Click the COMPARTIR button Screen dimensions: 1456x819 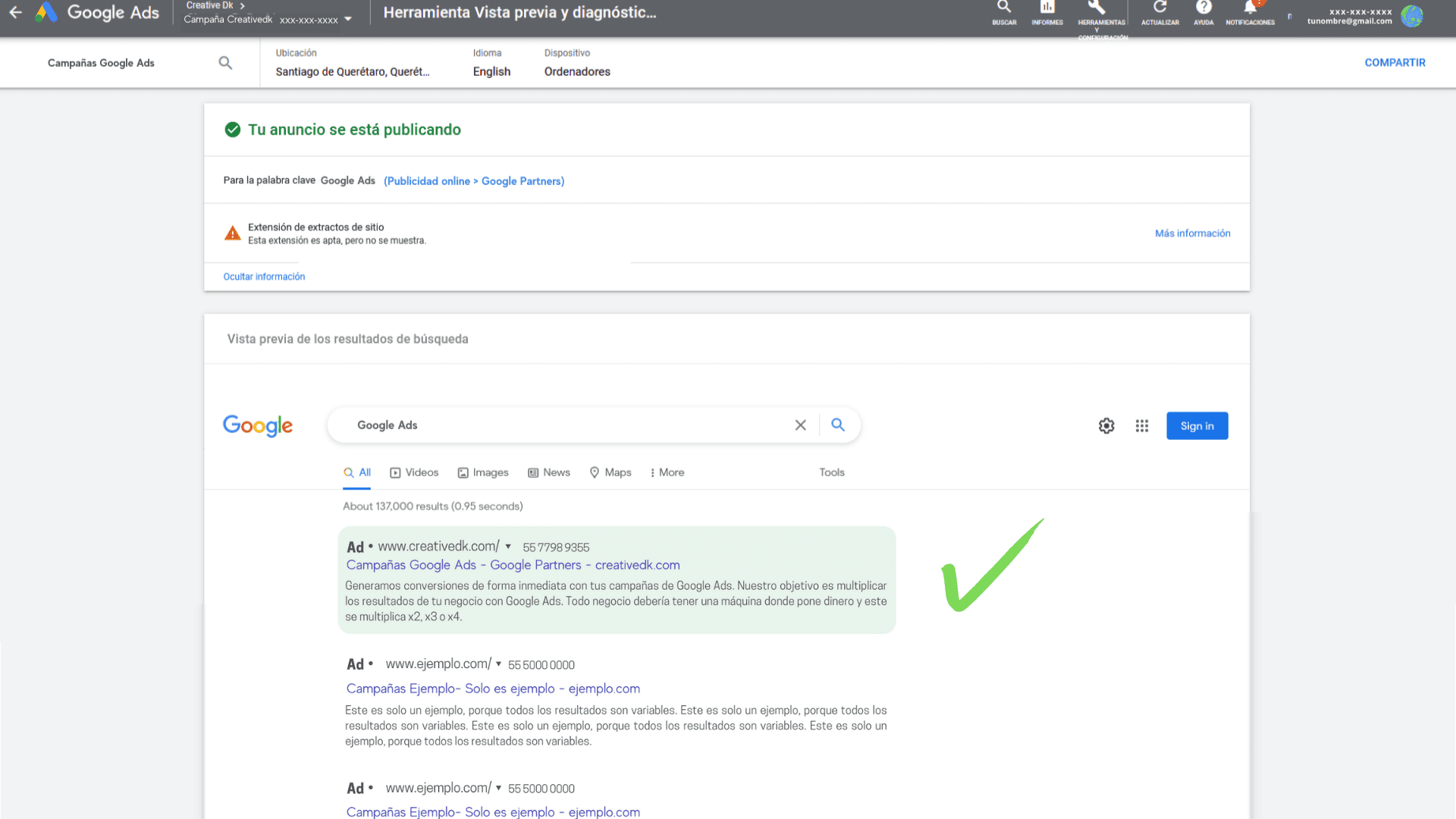pos(1395,63)
